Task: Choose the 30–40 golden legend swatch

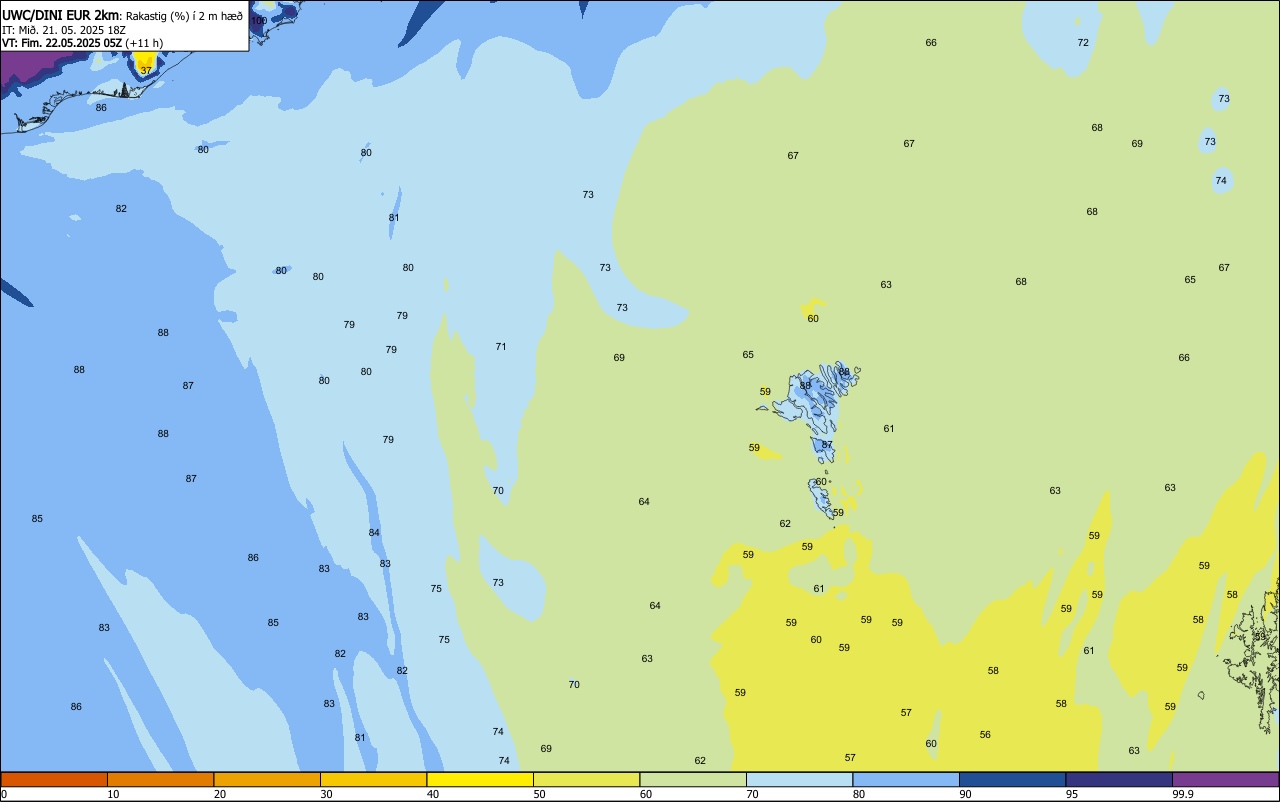Action: click(x=373, y=779)
